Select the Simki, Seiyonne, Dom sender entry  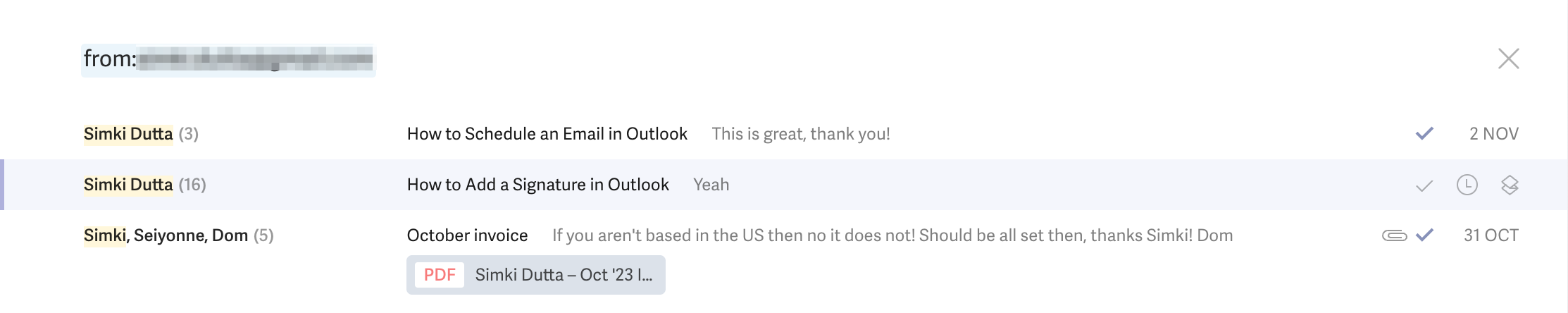[x=178, y=235]
